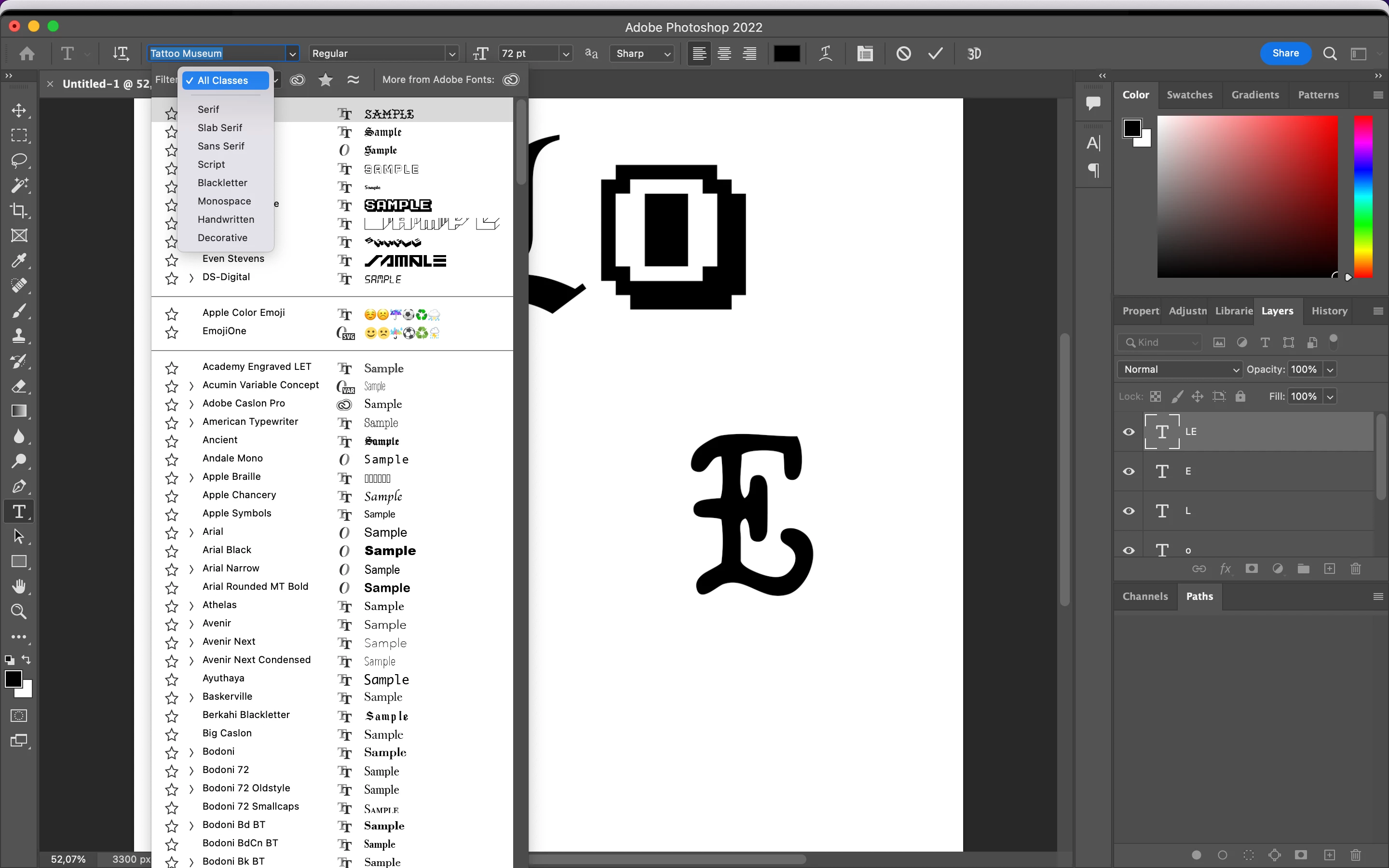Favorite the Arial Black font star

pos(172,551)
